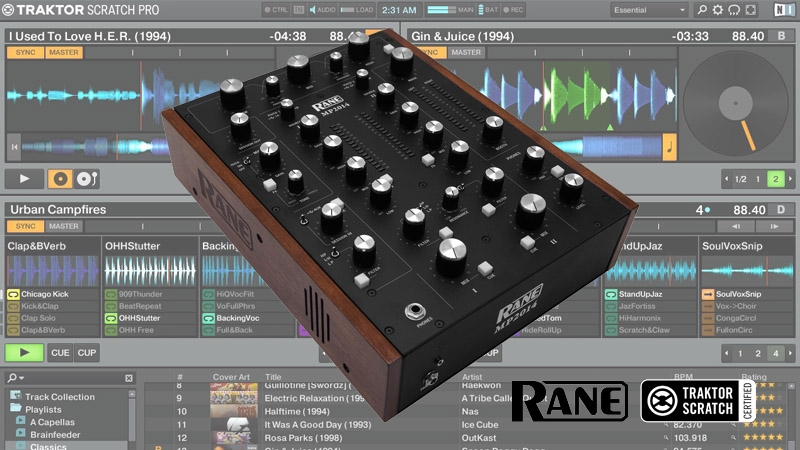The width and height of the screenshot is (800, 450).
Task: Sort the list by the Artist column
Action: 472,377
